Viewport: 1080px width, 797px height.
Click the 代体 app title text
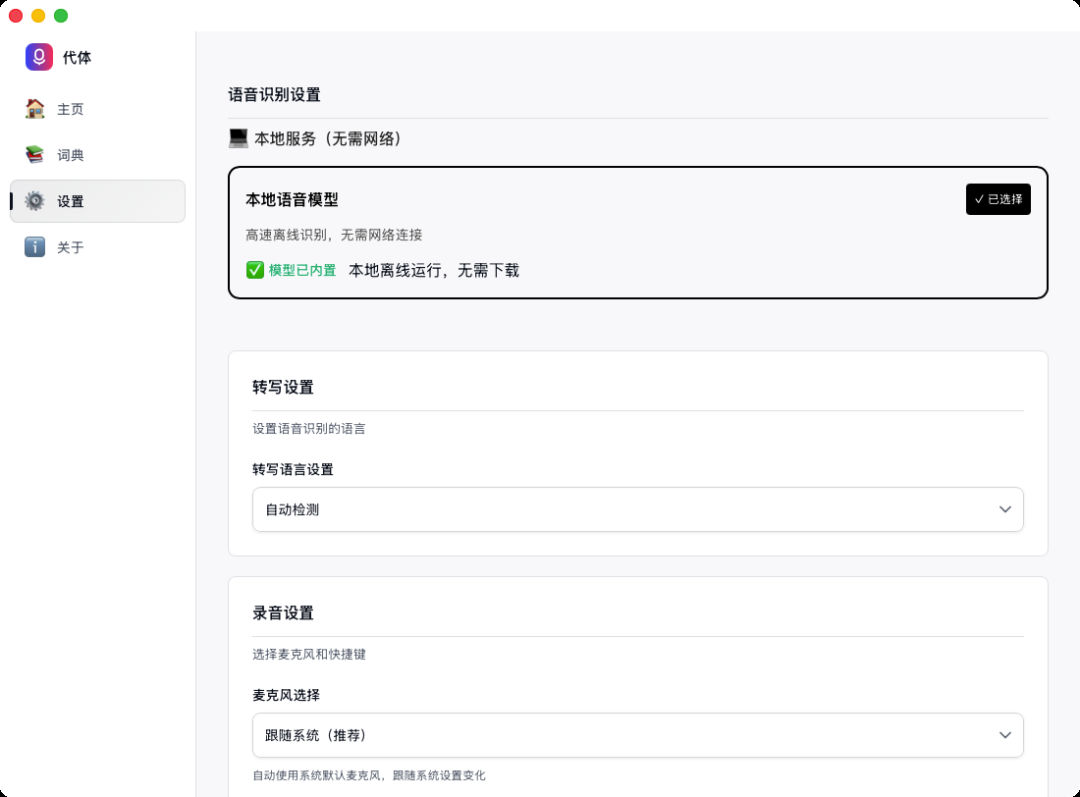[x=77, y=58]
